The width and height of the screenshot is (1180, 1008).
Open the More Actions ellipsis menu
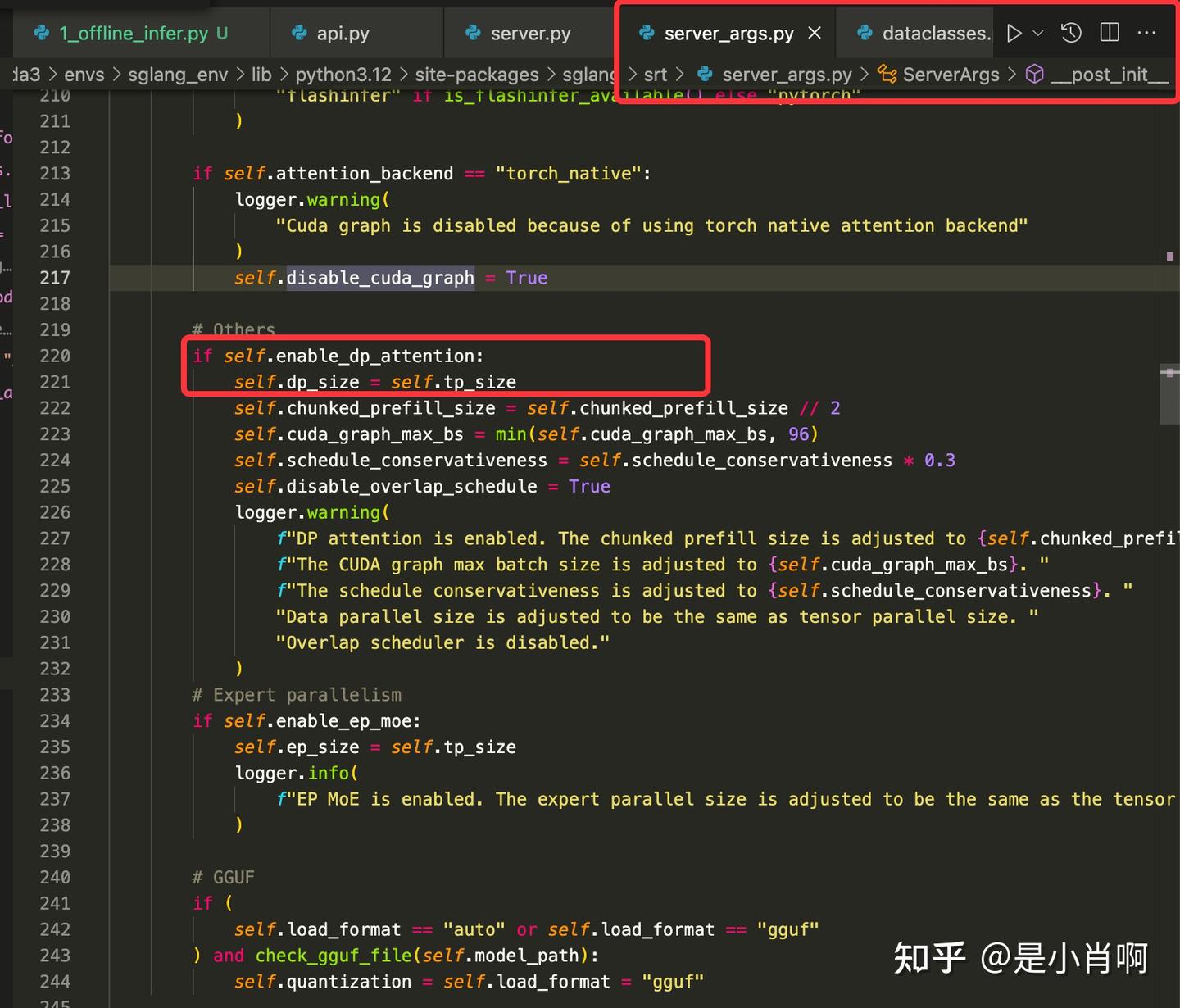[1147, 33]
